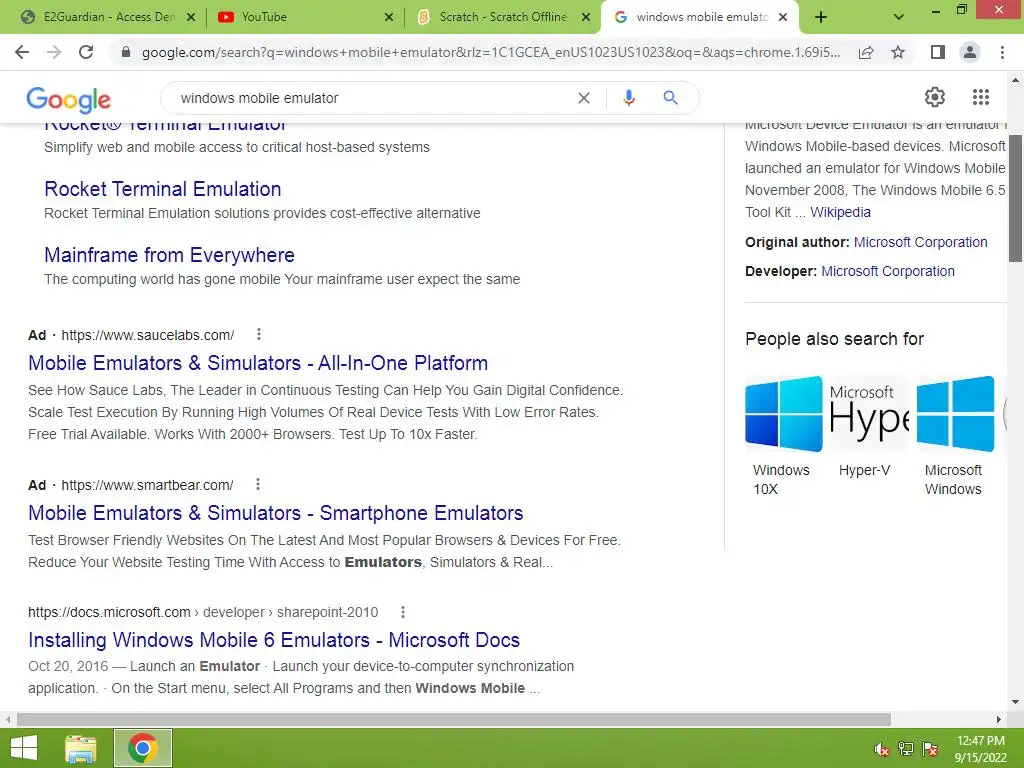Open Chrome side panel
The height and width of the screenshot is (768, 1024).
coord(938,52)
